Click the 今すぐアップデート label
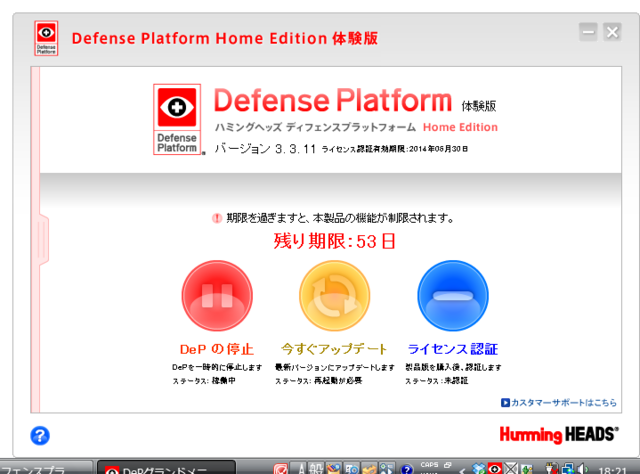 [334, 349]
